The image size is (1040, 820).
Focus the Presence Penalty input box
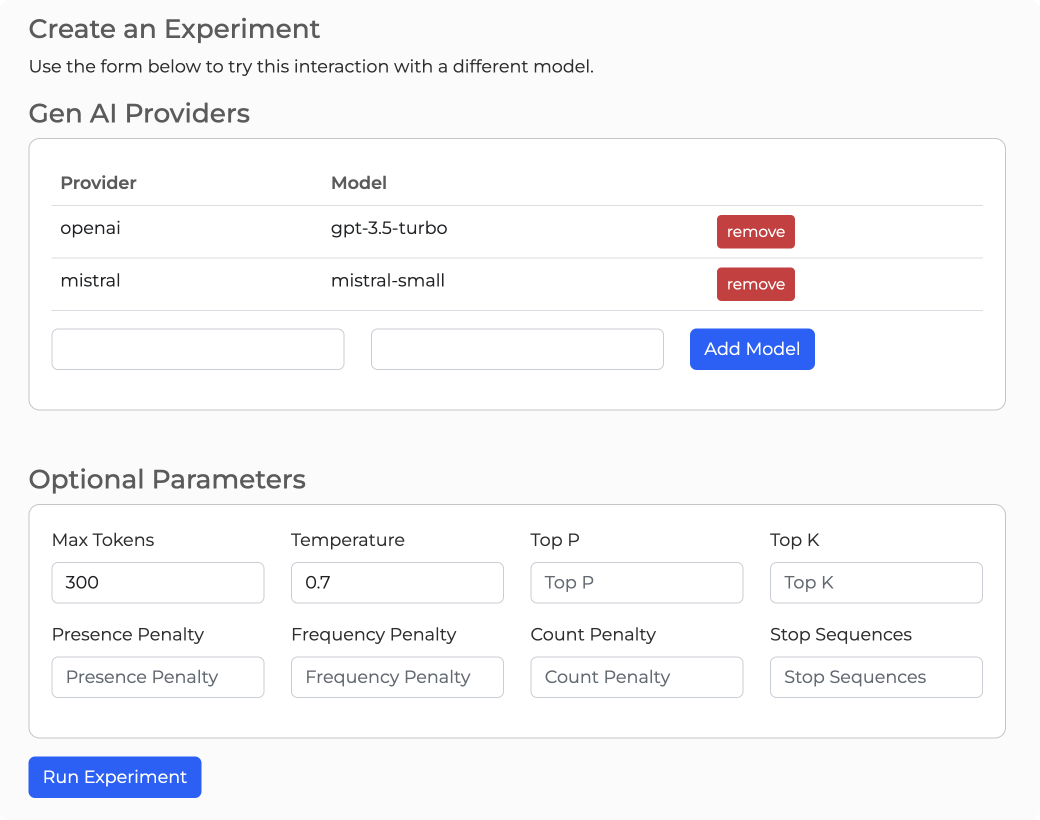click(x=158, y=677)
